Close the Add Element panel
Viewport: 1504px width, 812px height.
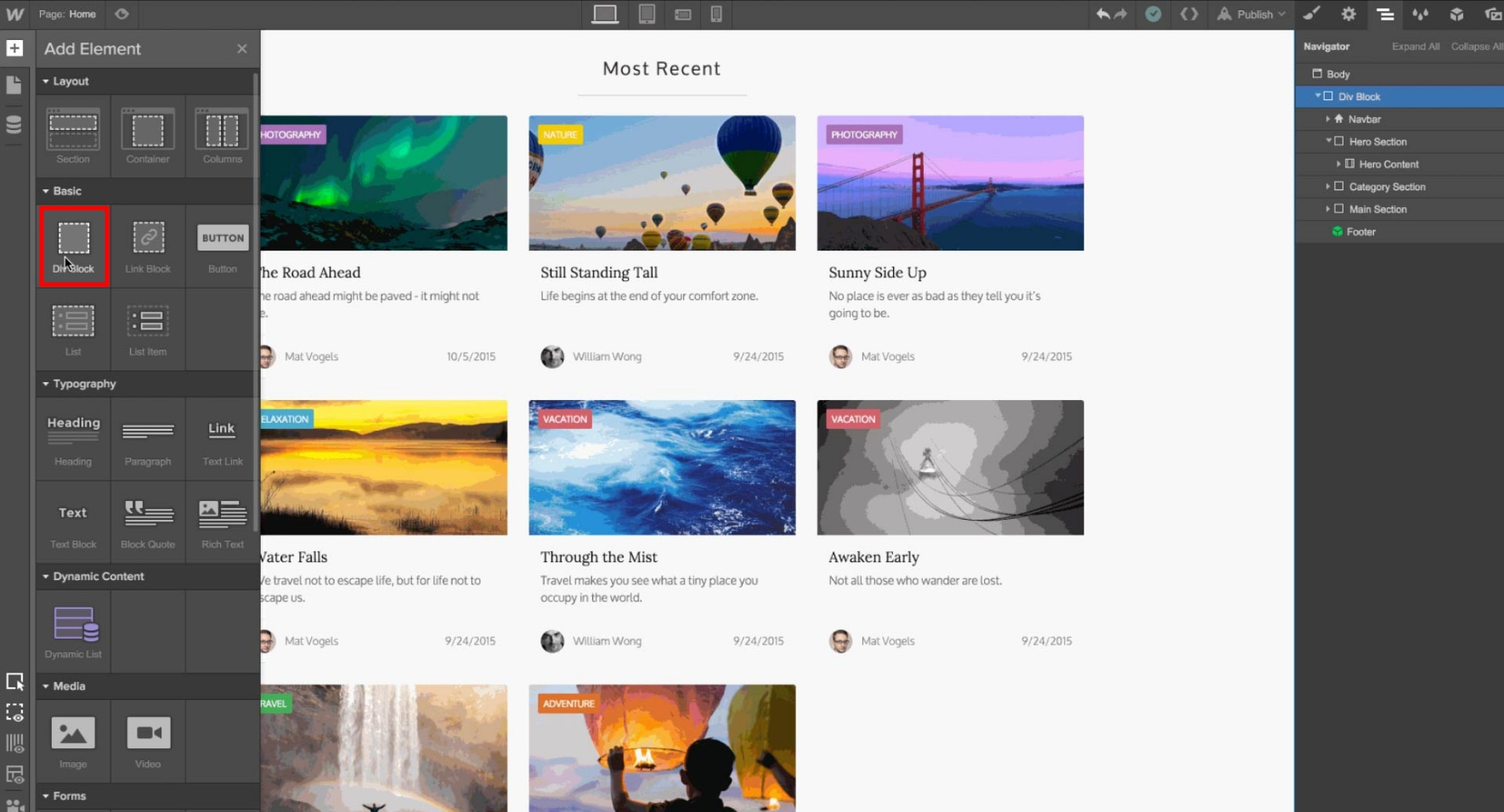[x=242, y=48]
